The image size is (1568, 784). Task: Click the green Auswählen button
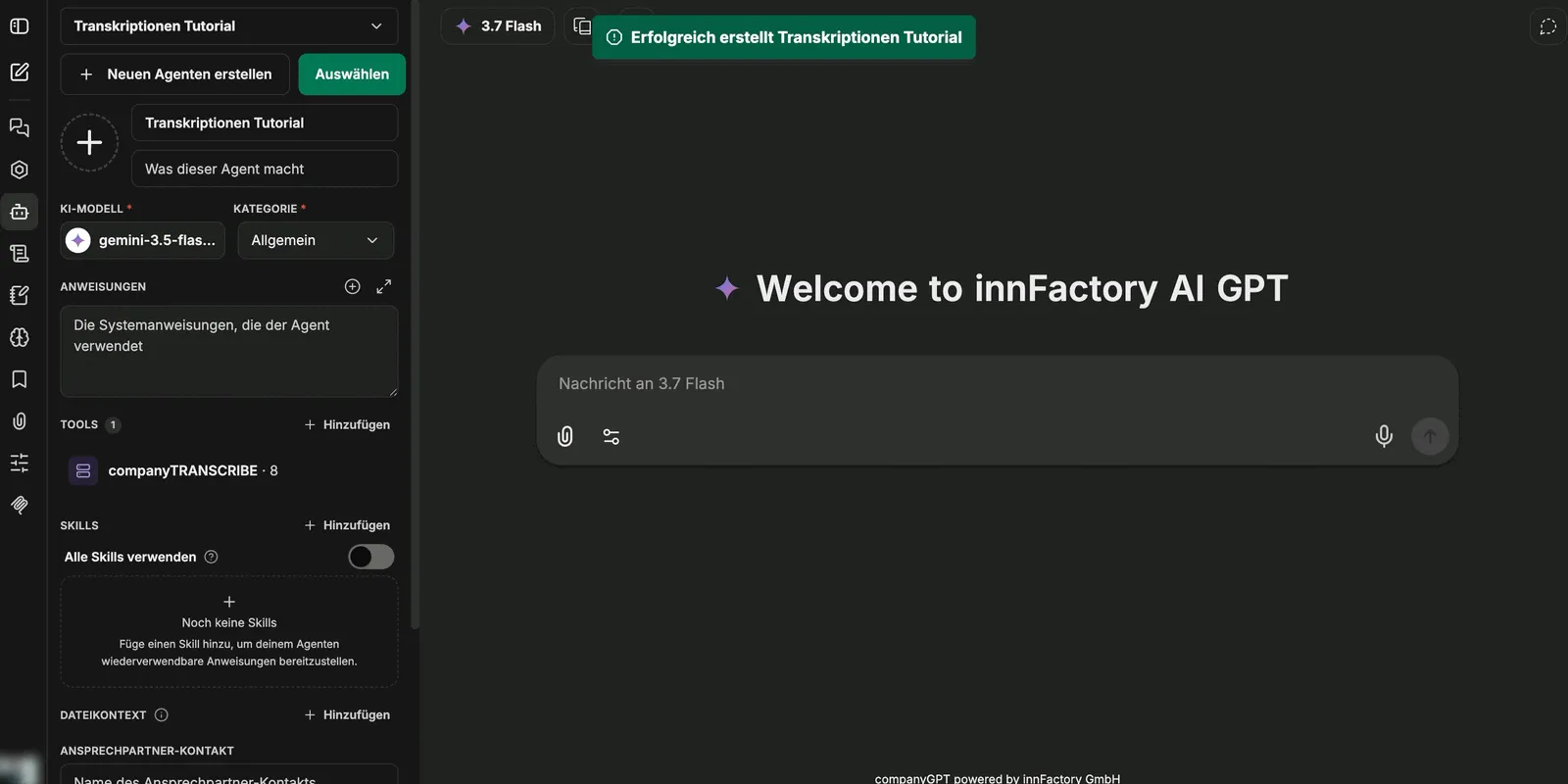click(x=352, y=74)
